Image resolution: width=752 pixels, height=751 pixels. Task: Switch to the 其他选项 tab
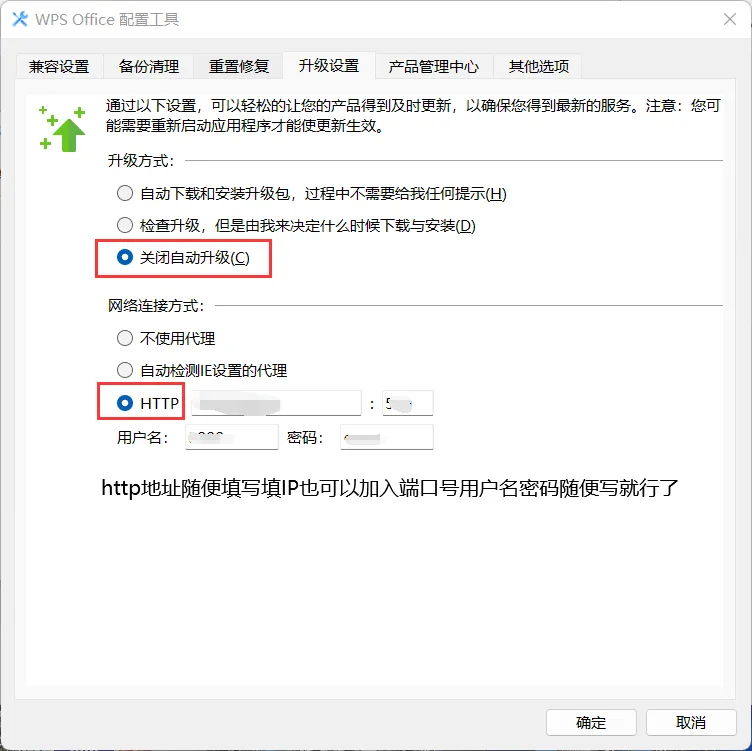coord(539,66)
